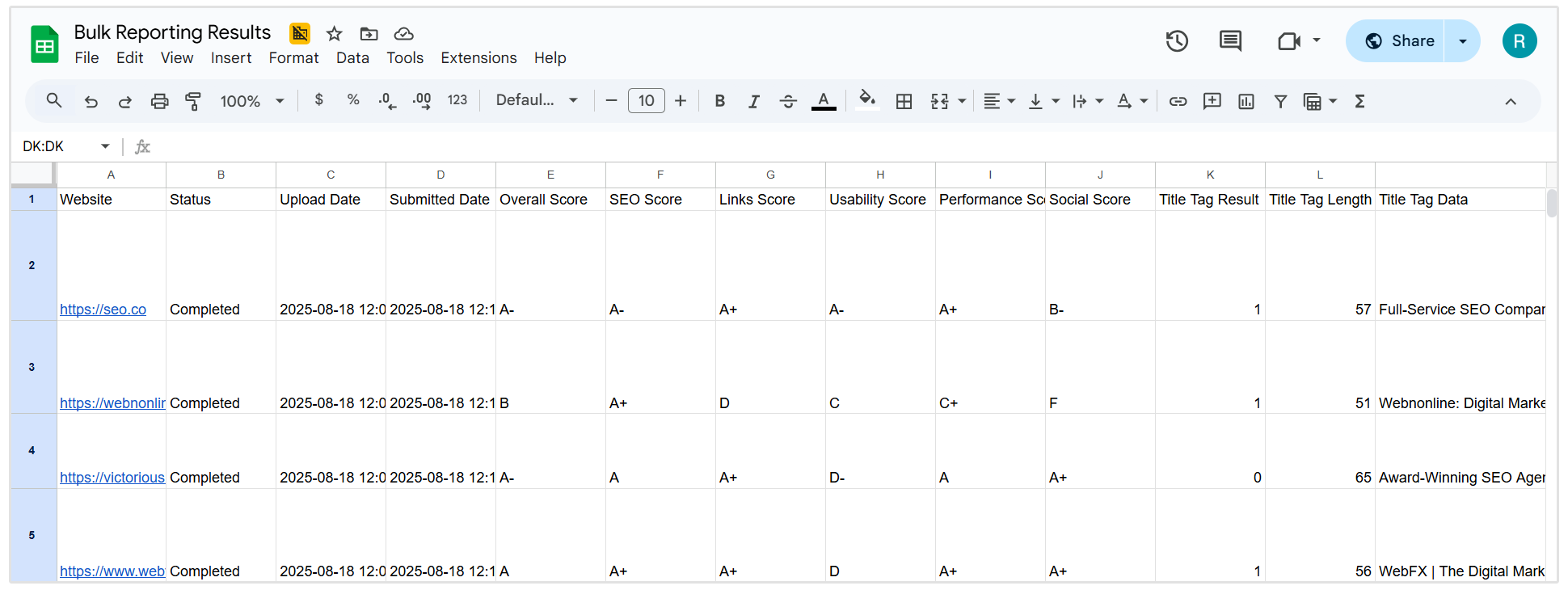1568x590 pixels.
Task: Open the Tools menu
Action: 405,58
